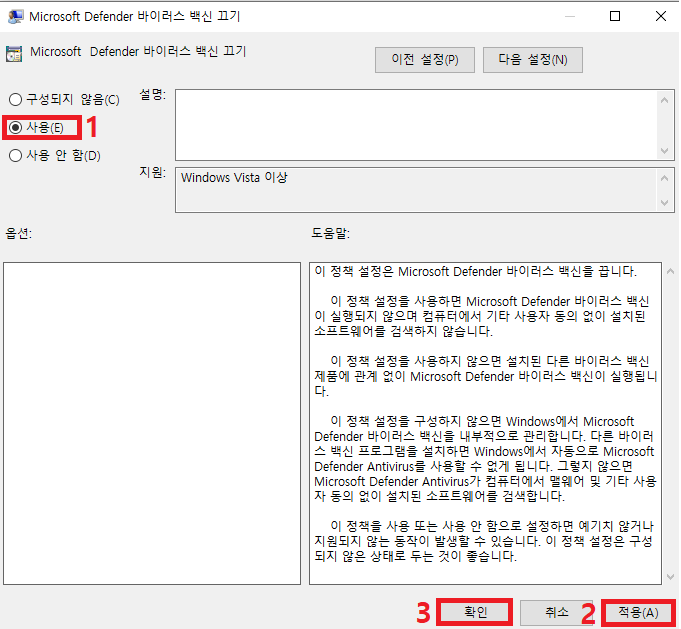681x629 pixels.
Task: Maximize the dialog window
Action: pos(615,17)
